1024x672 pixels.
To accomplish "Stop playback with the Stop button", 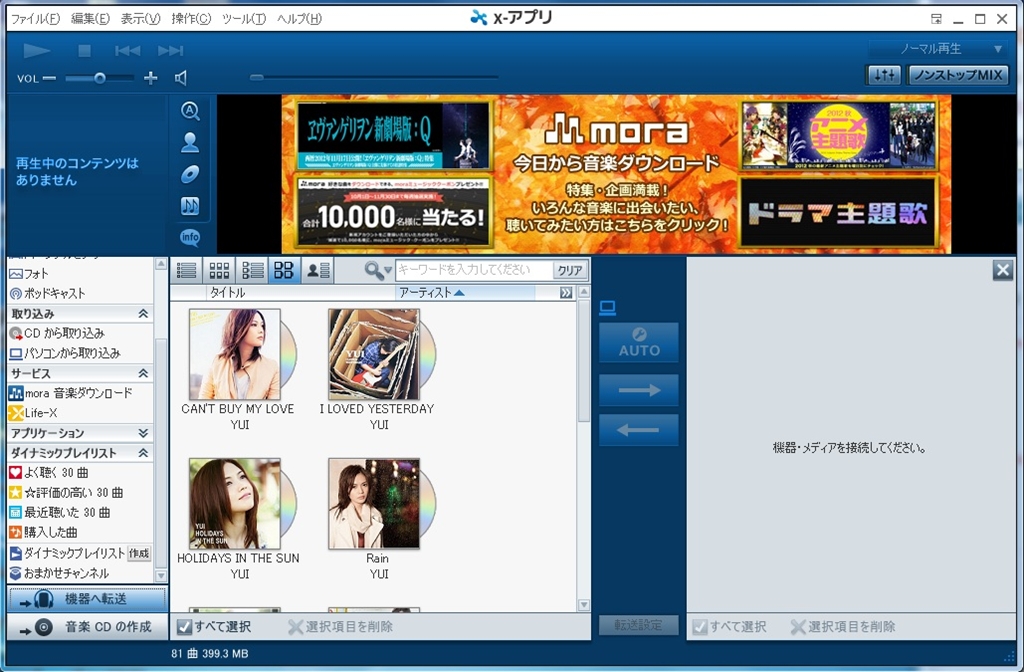I will 84,50.
